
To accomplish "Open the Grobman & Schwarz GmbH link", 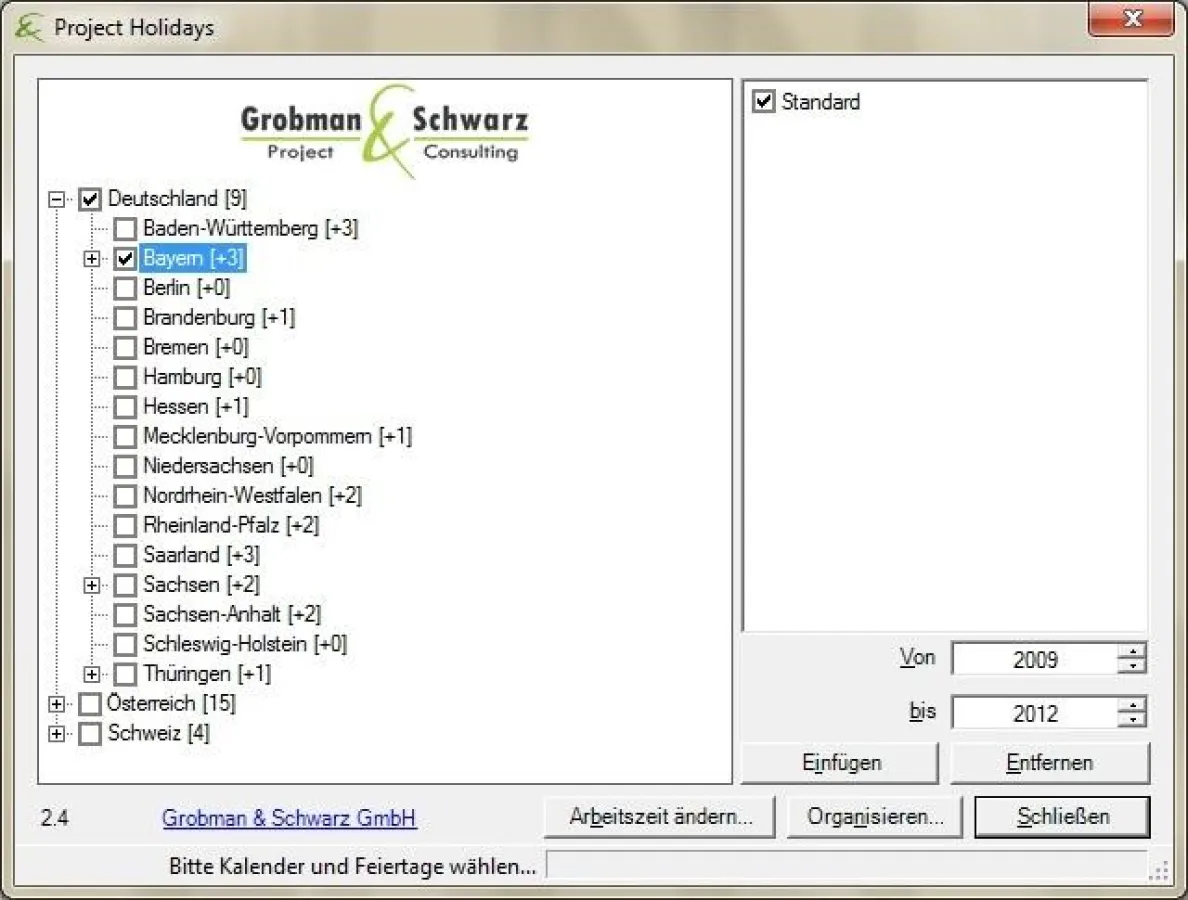I will click(289, 819).
